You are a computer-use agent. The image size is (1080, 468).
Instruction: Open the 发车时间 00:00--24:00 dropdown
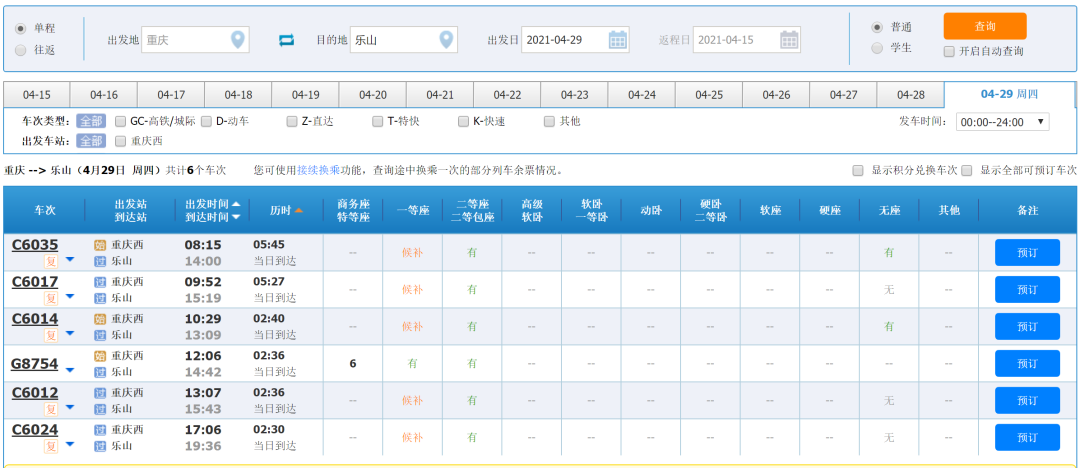(1002, 121)
